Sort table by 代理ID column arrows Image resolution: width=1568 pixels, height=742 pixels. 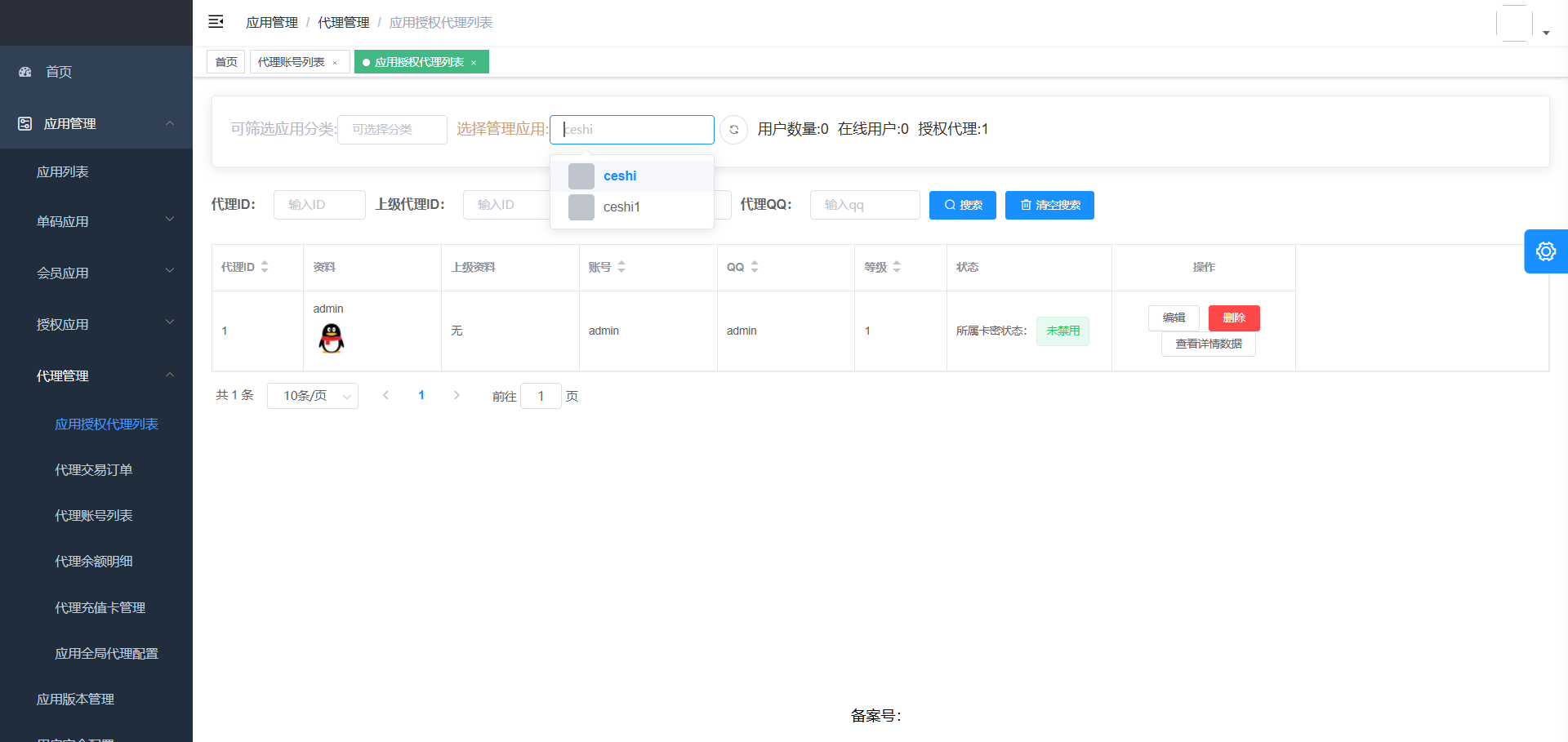coord(265,267)
